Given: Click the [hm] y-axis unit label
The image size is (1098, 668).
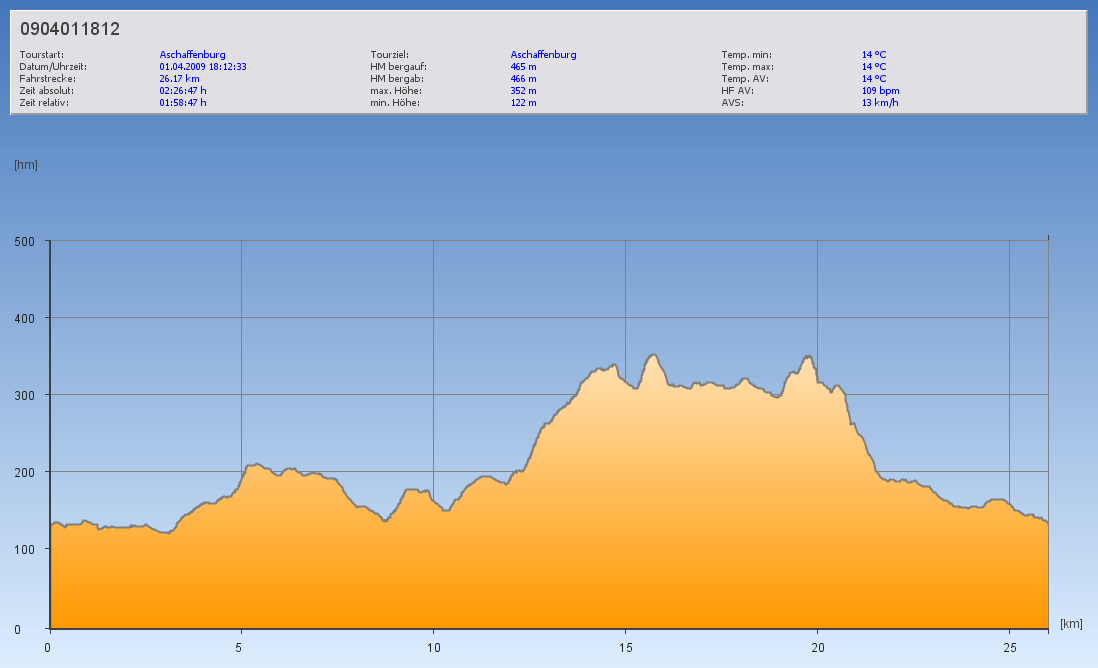Looking at the screenshot, I should (x=26, y=165).
